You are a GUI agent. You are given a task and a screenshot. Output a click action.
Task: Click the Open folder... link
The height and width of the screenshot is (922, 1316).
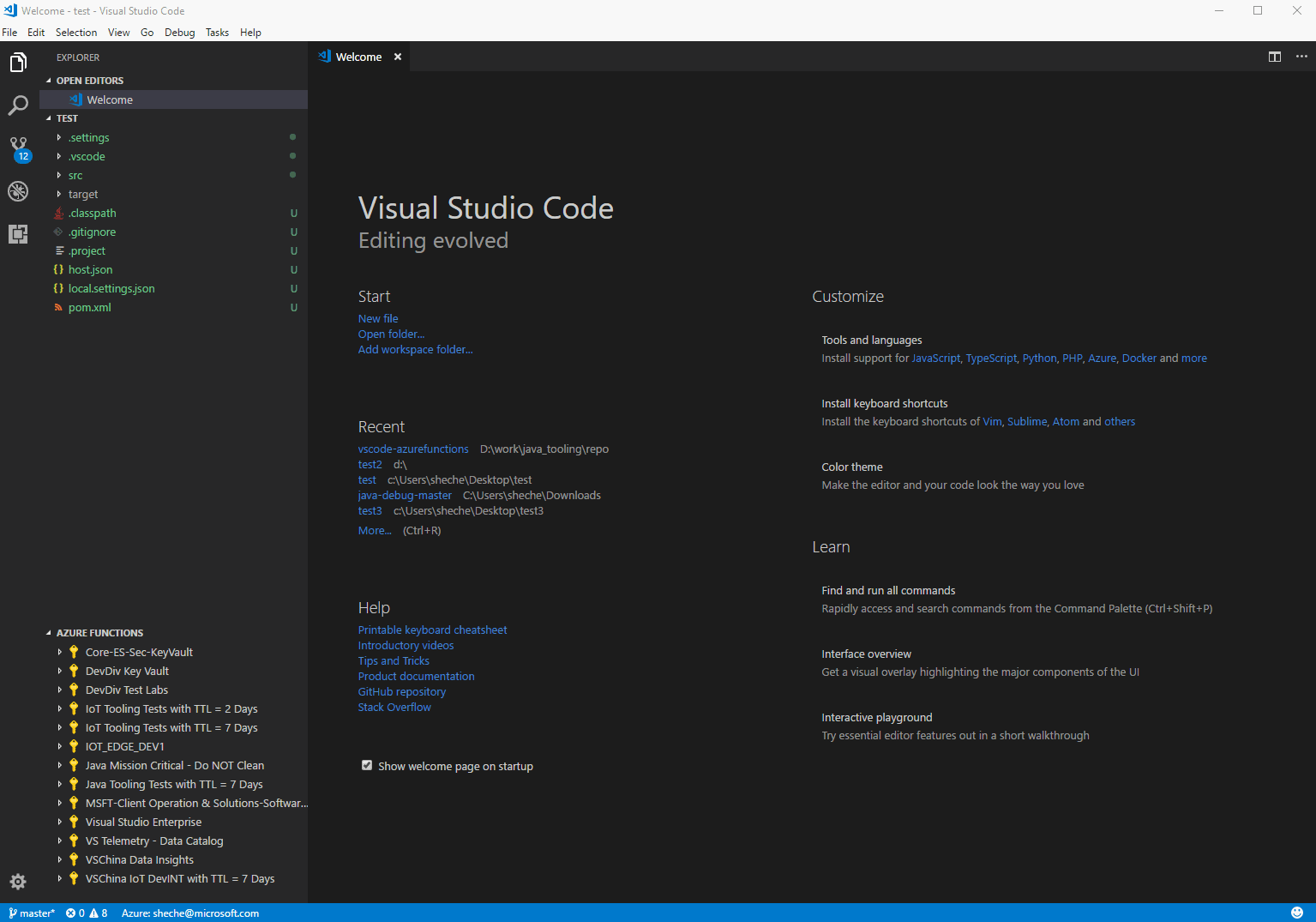coord(392,334)
